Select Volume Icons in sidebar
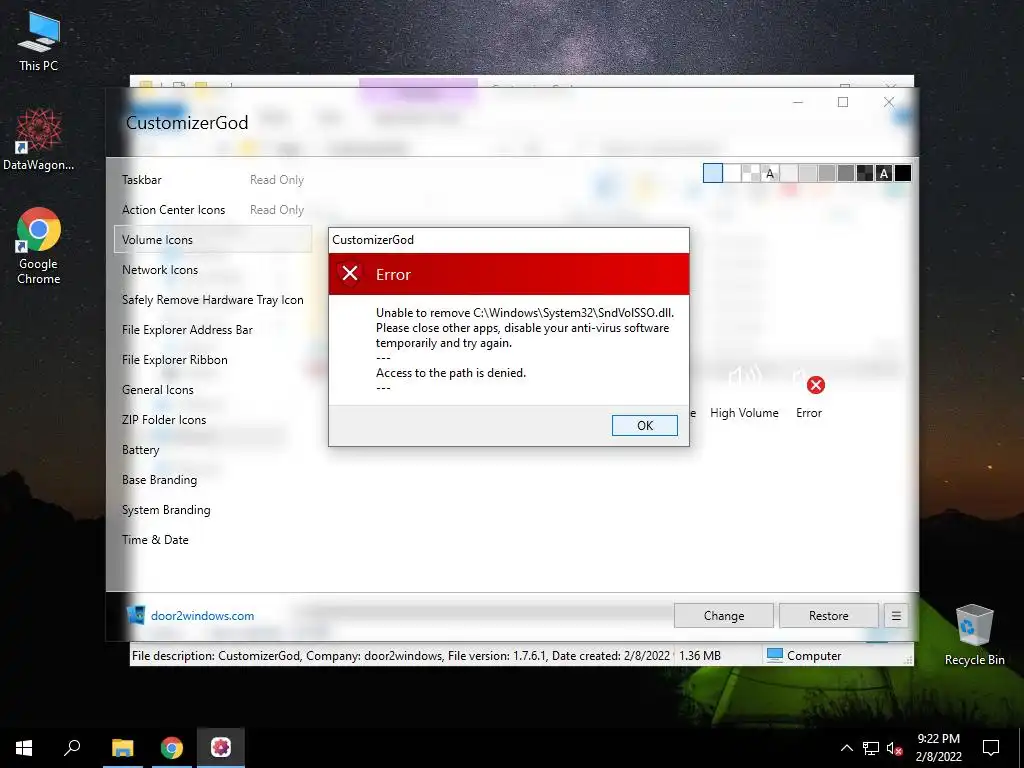Screen dimensions: 1024x768 [213, 240]
